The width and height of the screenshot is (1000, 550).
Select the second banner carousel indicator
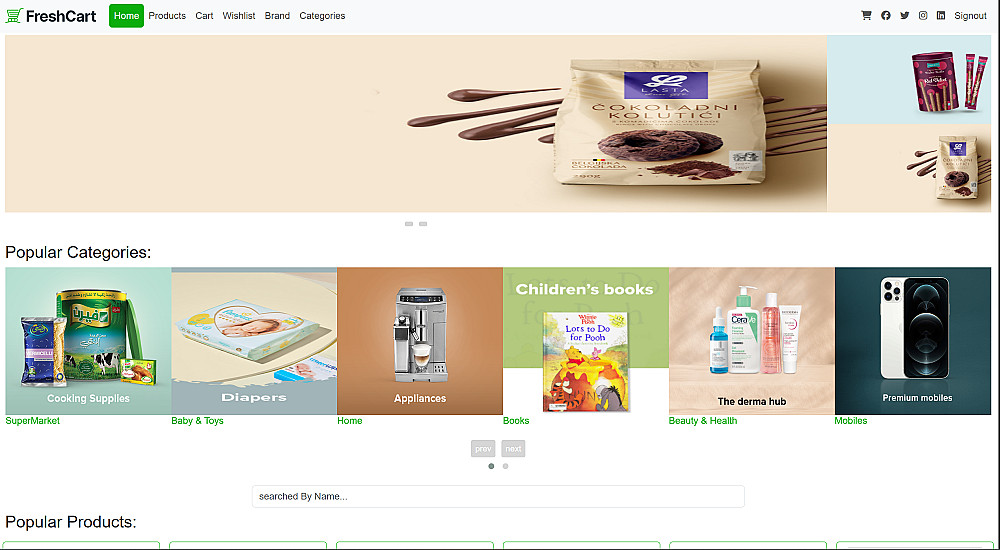pyautogui.click(x=423, y=224)
